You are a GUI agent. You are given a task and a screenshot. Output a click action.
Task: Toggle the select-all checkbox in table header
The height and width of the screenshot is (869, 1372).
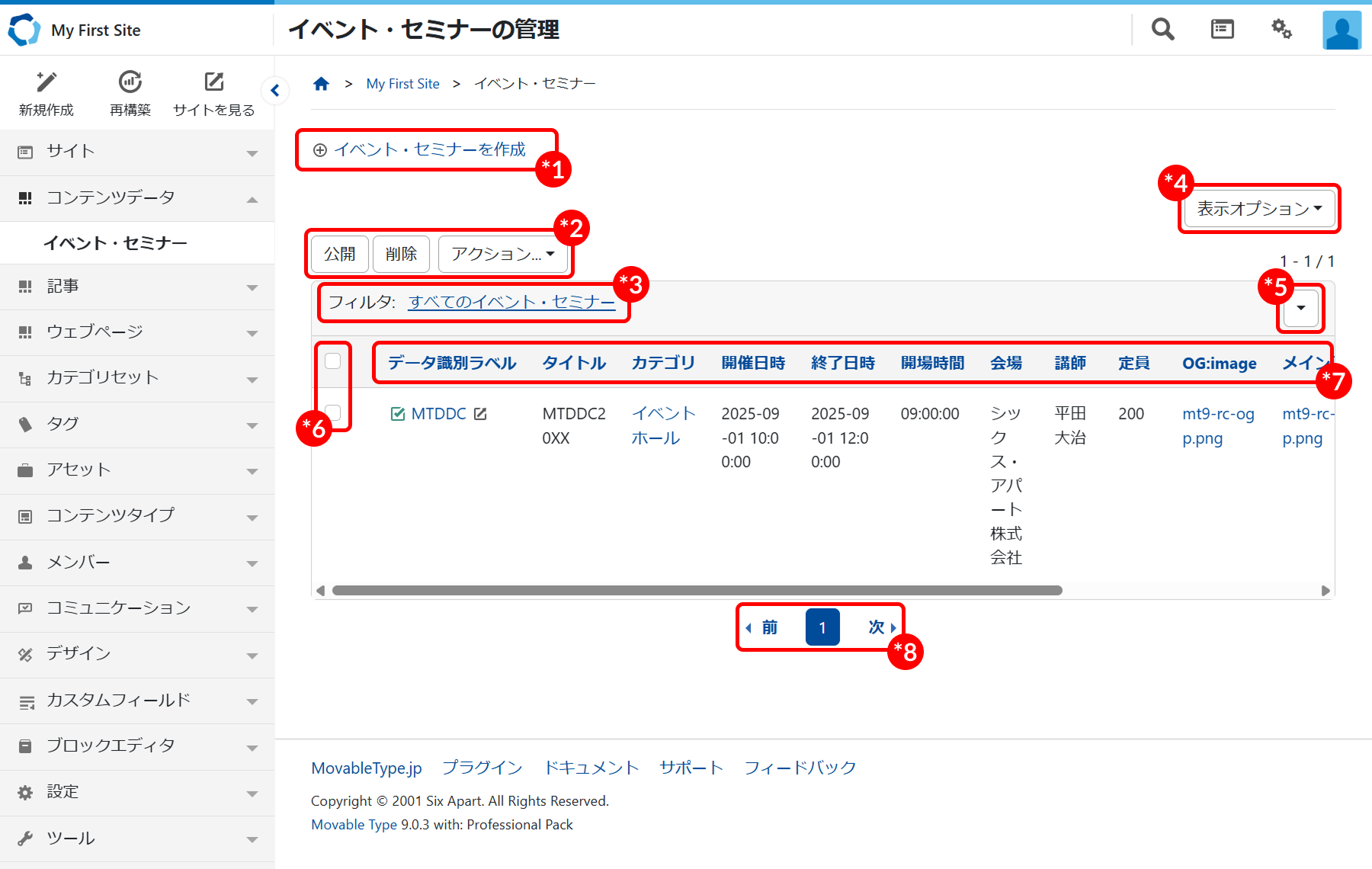tap(333, 361)
